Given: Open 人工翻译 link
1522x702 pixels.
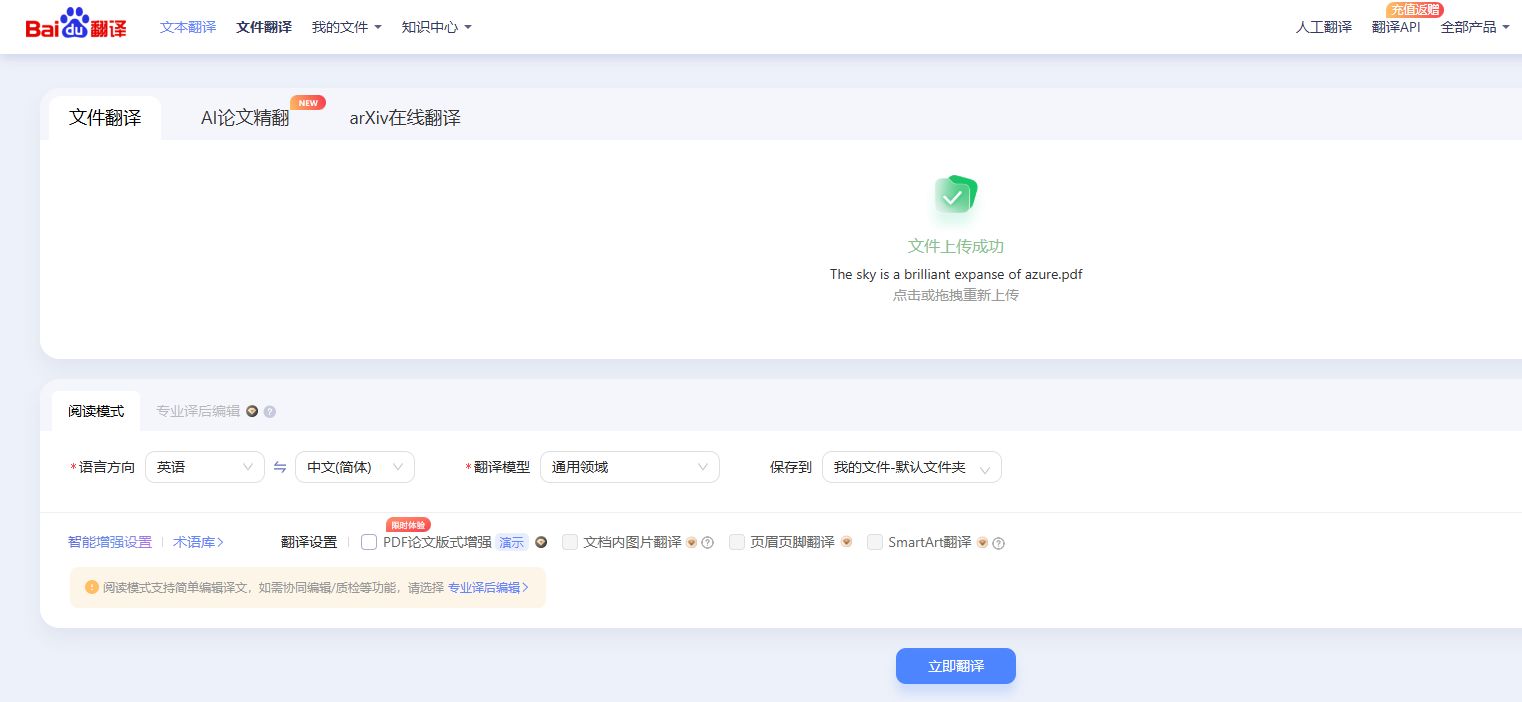Looking at the screenshot, I should point(1324,27).
